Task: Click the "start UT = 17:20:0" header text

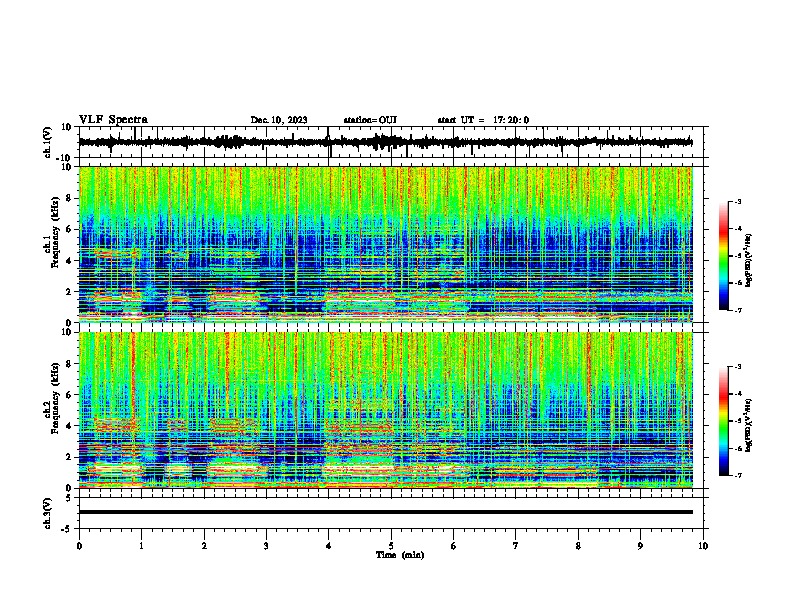Action: [x=483, y=120]
